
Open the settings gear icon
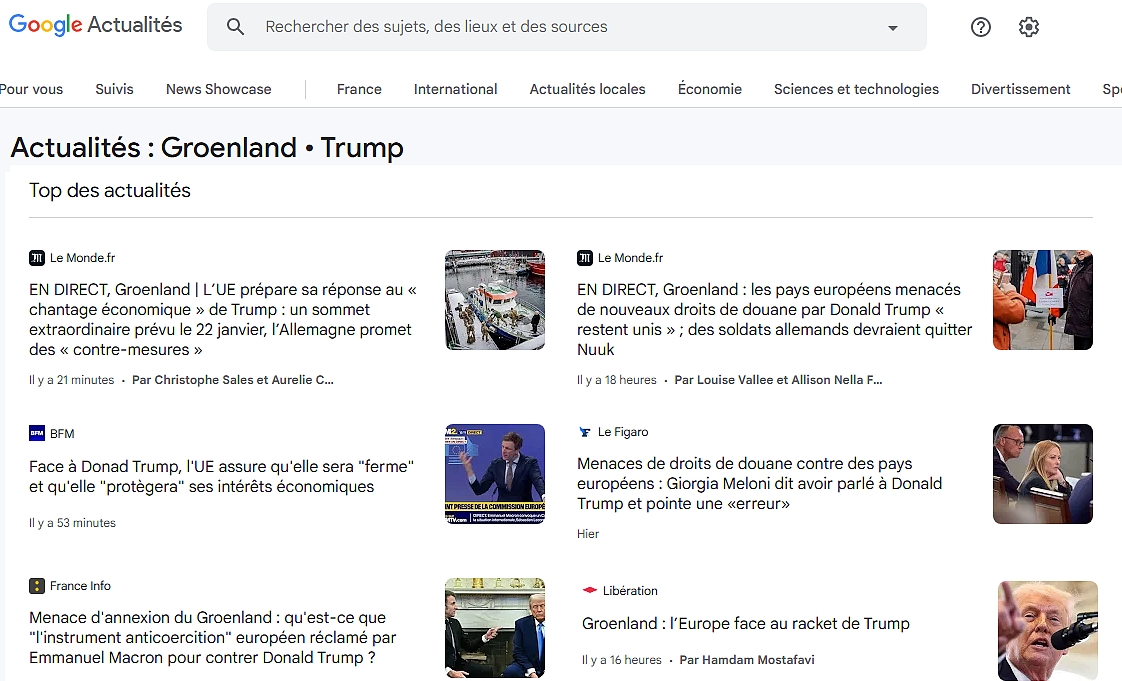(x=1028, y=27)
